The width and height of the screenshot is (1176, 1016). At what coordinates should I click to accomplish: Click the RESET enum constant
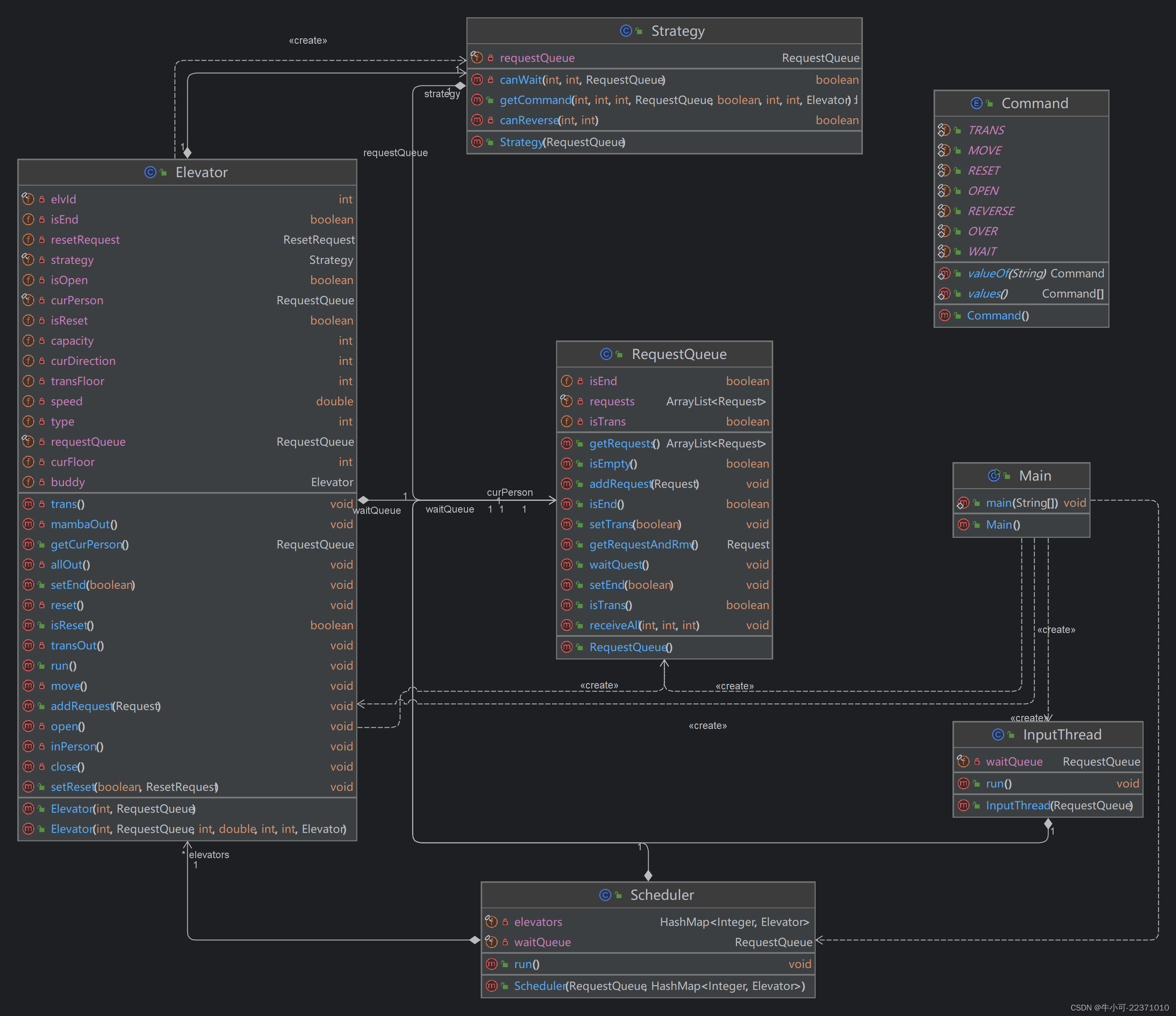(1022, 170)
